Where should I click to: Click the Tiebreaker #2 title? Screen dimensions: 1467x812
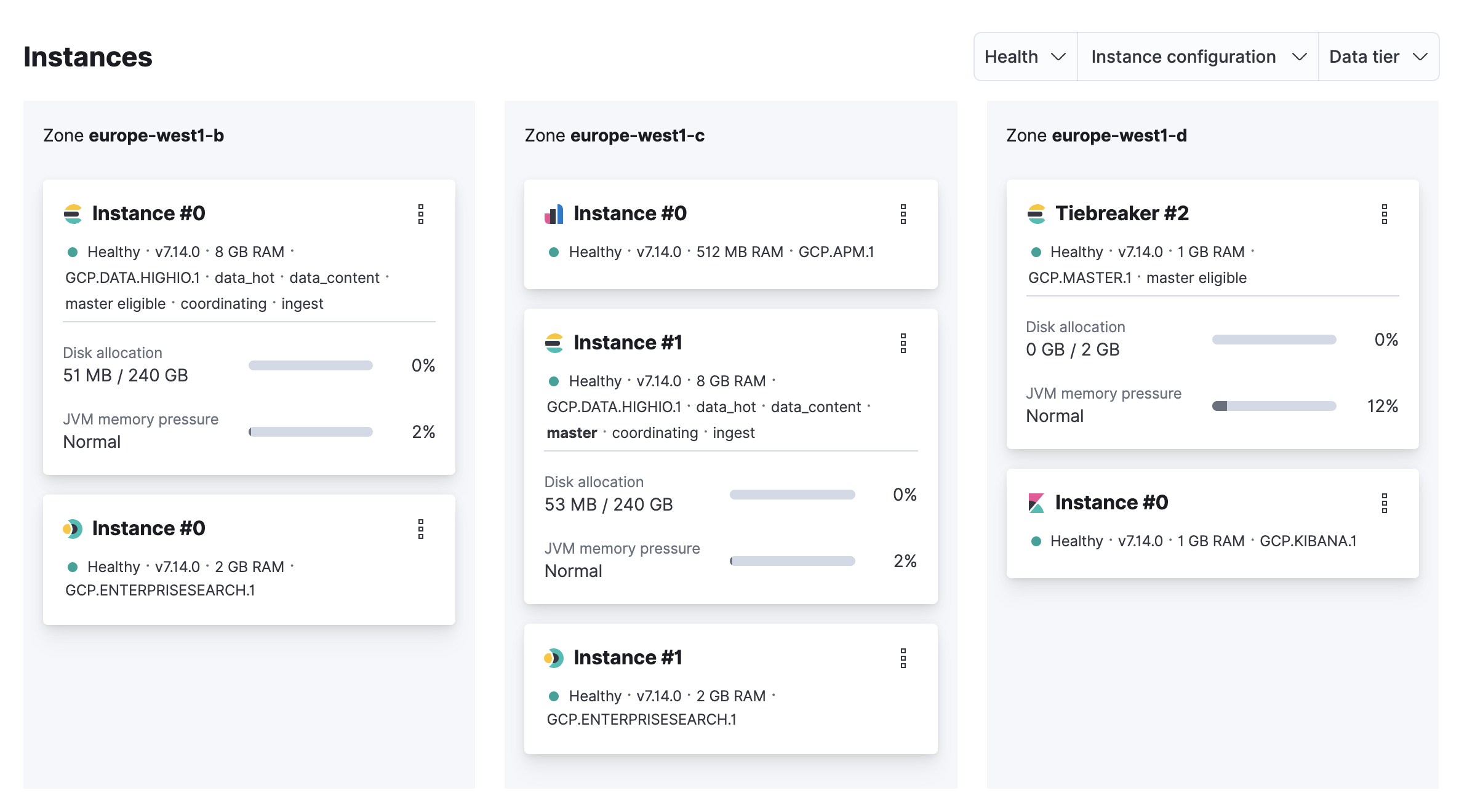(1122, 213)
